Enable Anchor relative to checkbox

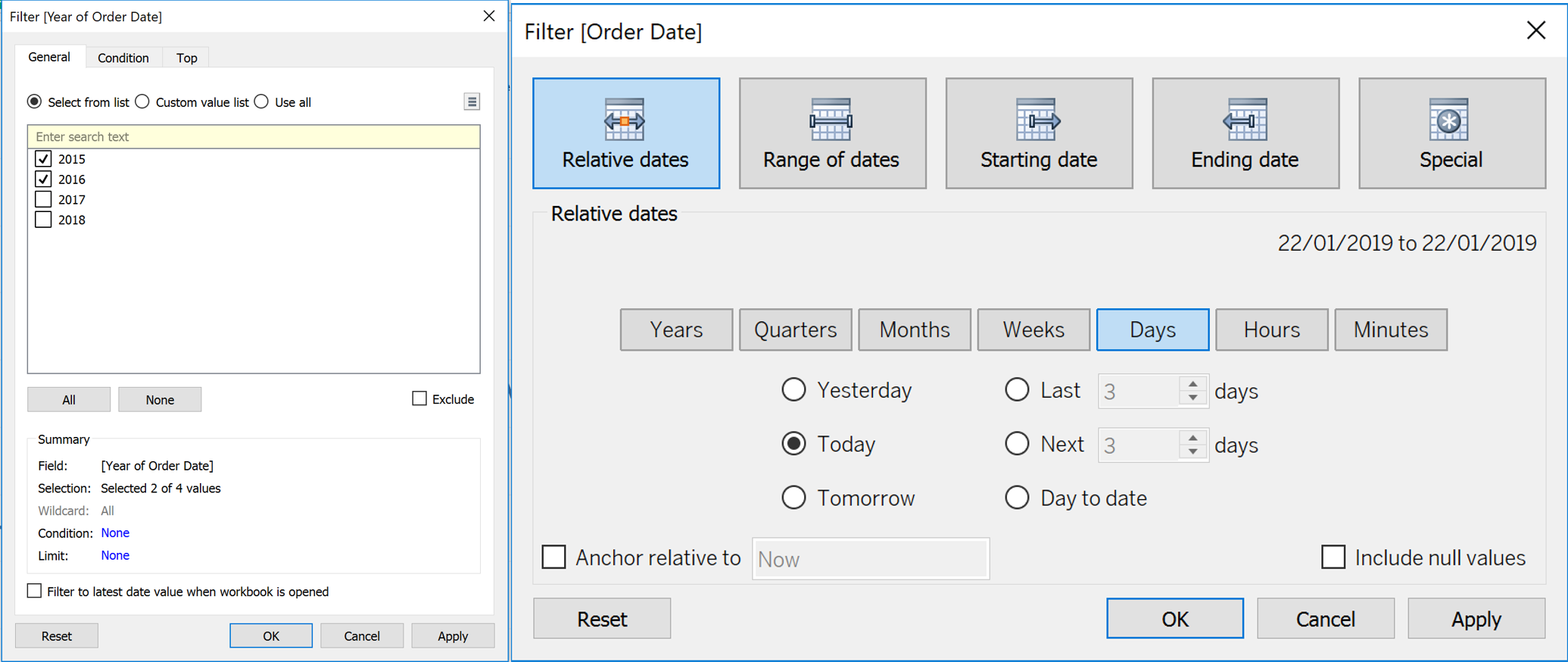pyautogui.click(x=553, y=557)
